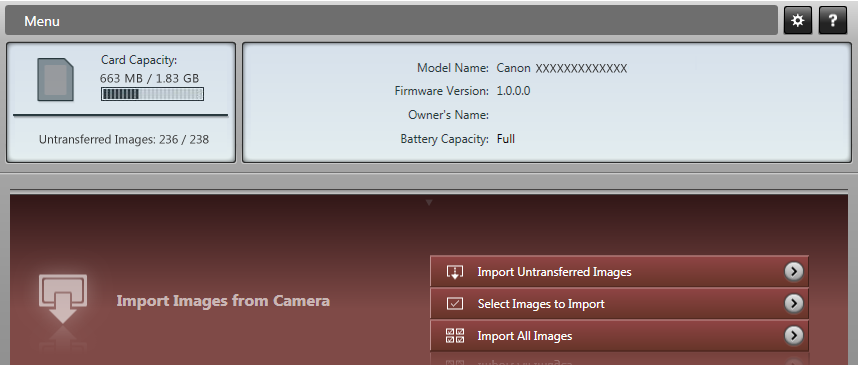Click the arrow on Import Untransferred Images
Viewport: 858px width, 365px height.
[x=793, y=271]
